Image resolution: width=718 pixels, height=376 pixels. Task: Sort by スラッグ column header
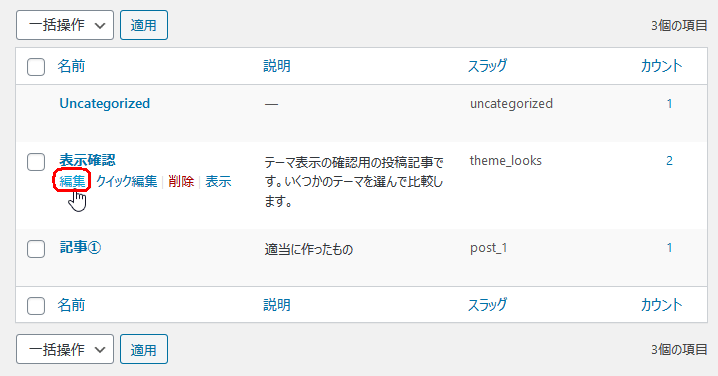pyautogui.click(x=487, y=66)
